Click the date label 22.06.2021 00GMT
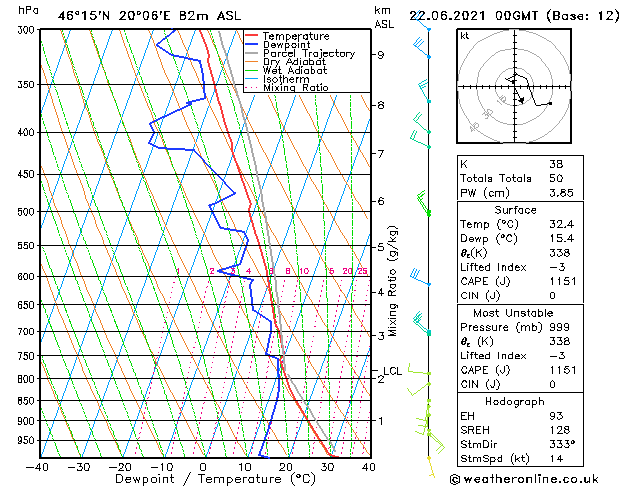 (473, 16)
